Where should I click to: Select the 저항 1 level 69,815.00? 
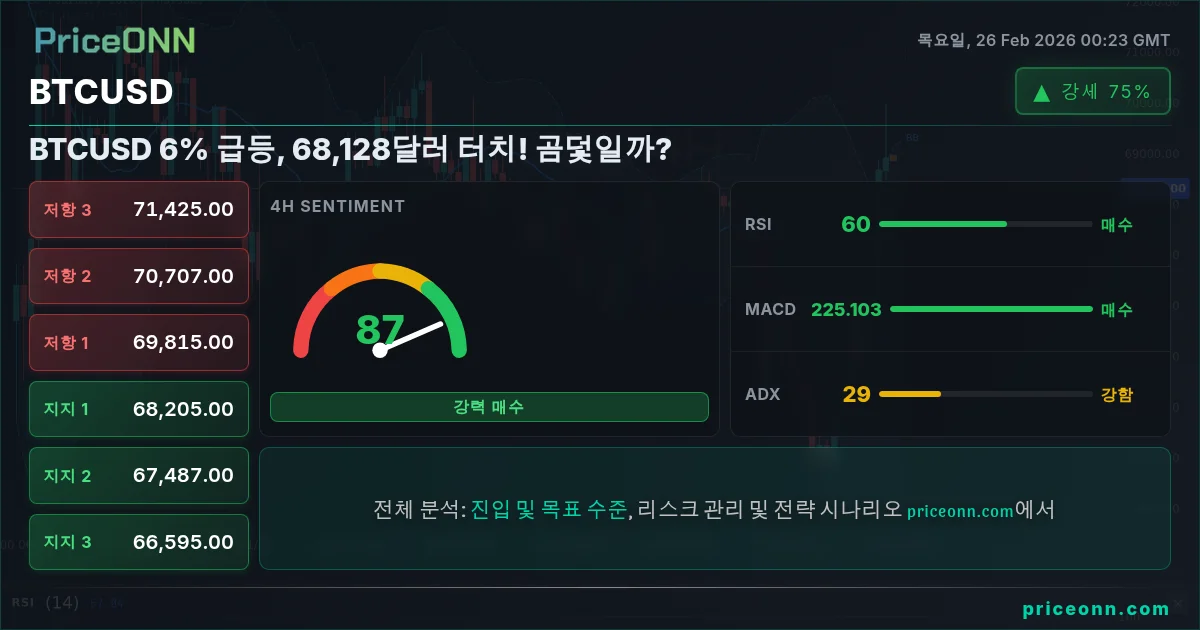(x=139, y=343)
